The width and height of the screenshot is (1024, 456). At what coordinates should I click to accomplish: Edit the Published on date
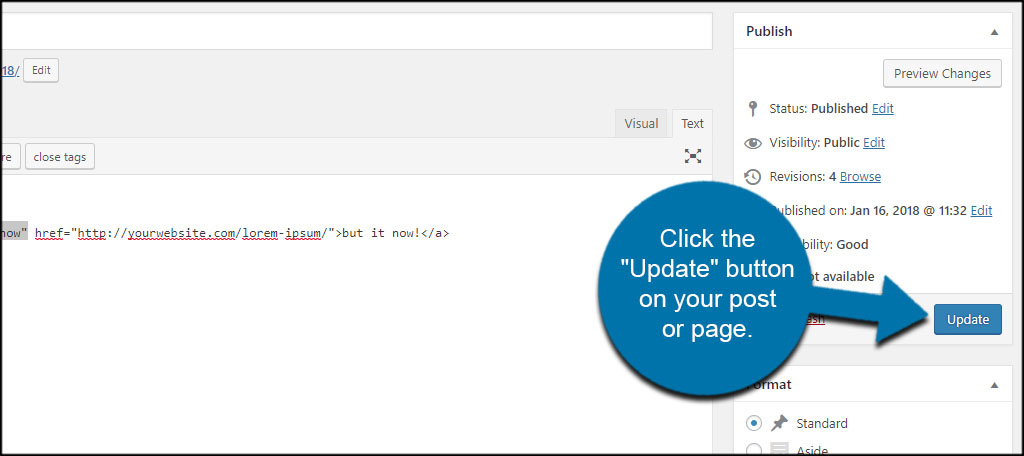981,210
